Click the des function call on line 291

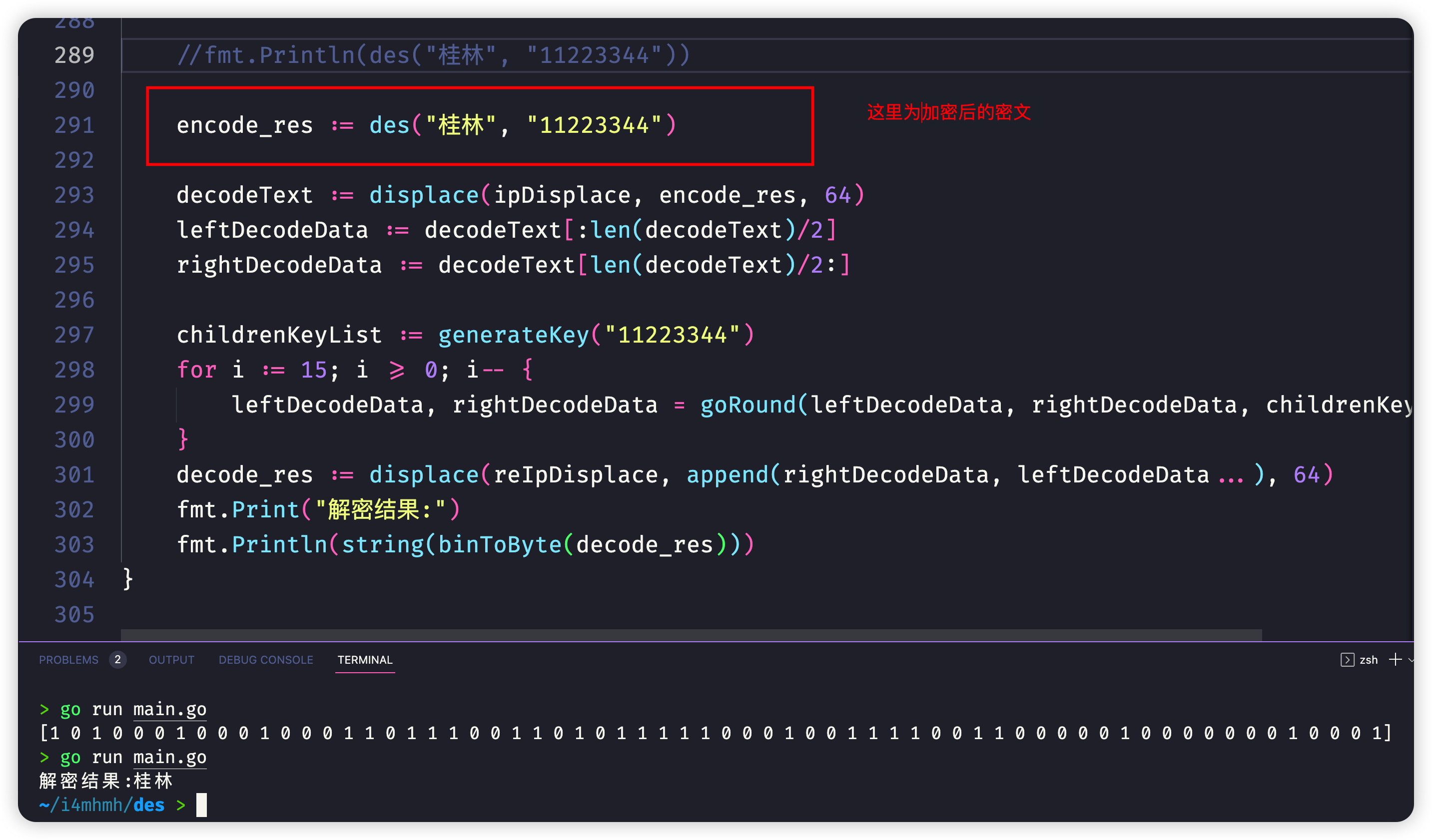389,125
